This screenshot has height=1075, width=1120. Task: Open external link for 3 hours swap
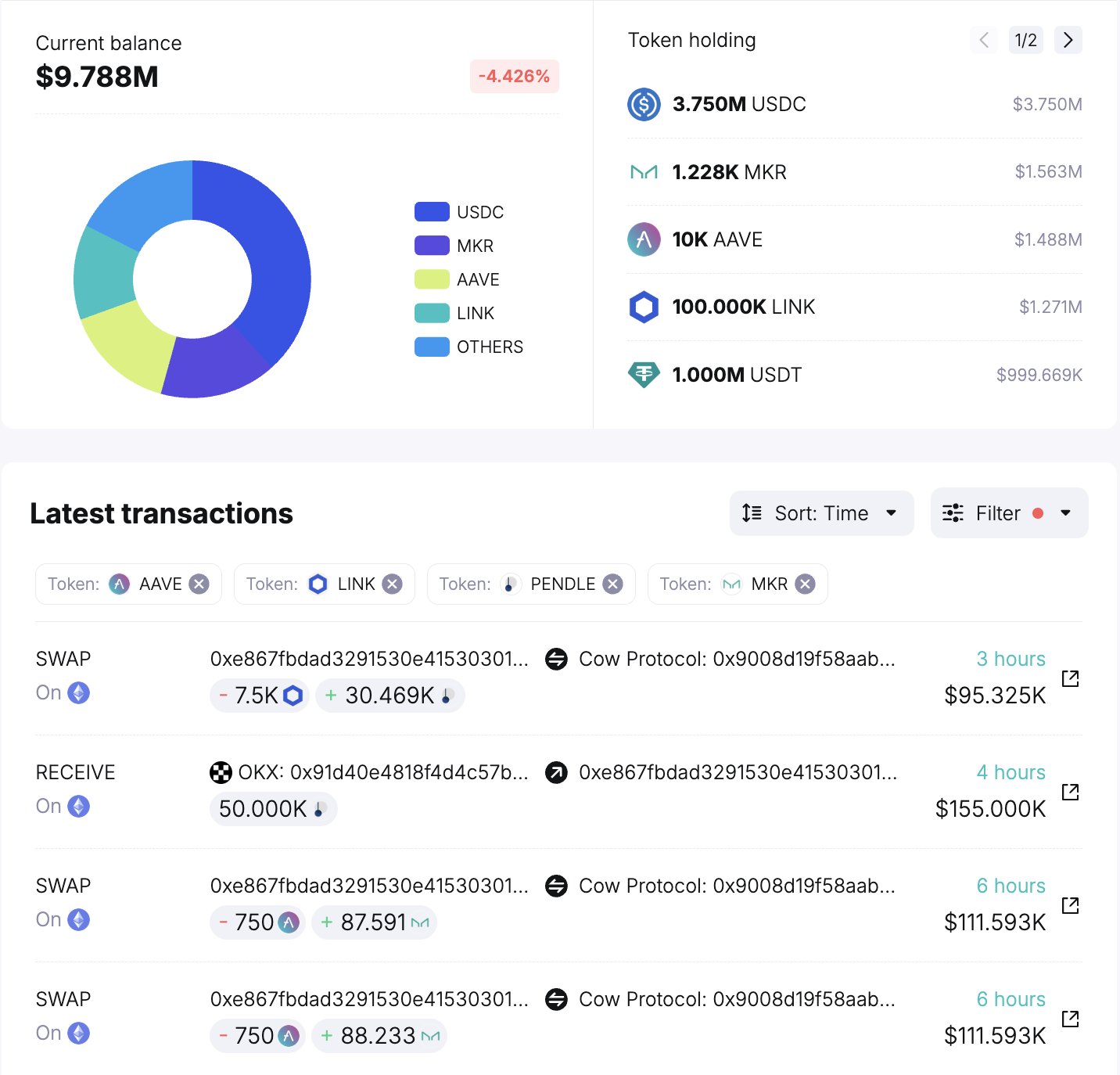1070,678
